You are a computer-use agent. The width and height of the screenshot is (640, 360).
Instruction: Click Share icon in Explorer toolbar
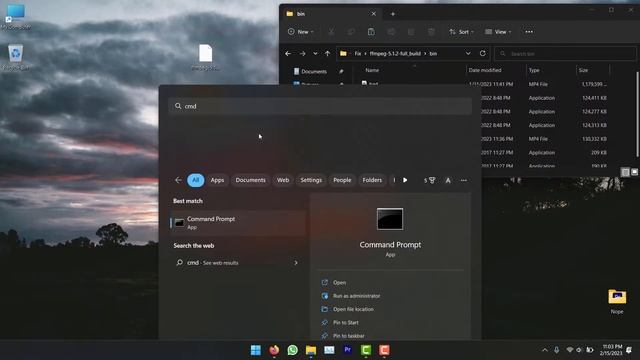point(411,32)
